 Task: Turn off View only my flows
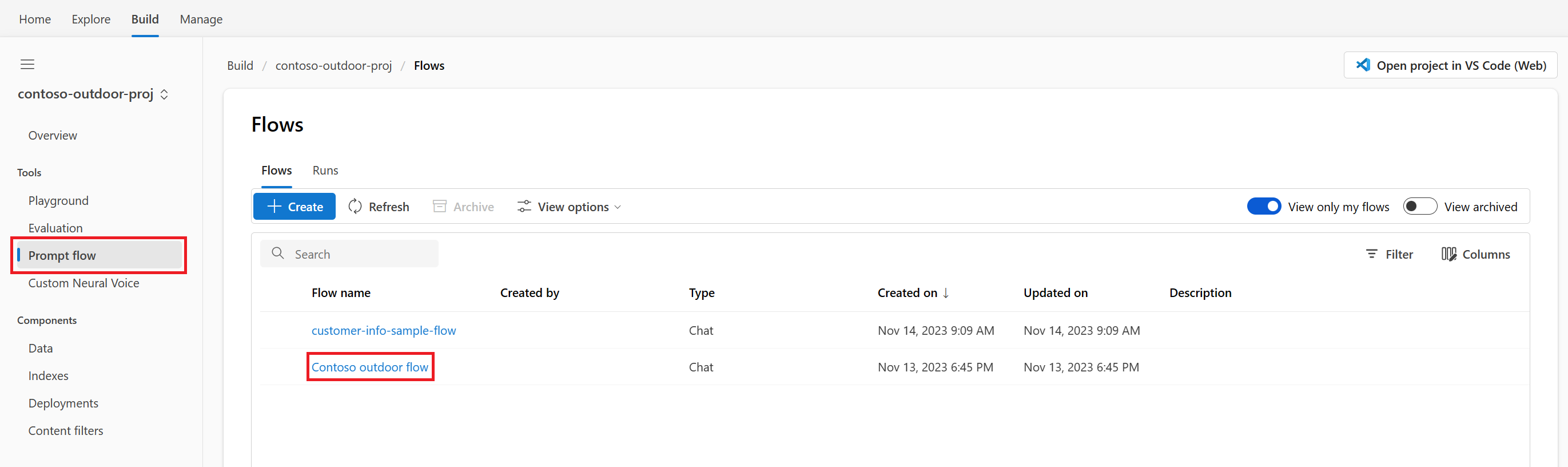(x=1264, y=207)
